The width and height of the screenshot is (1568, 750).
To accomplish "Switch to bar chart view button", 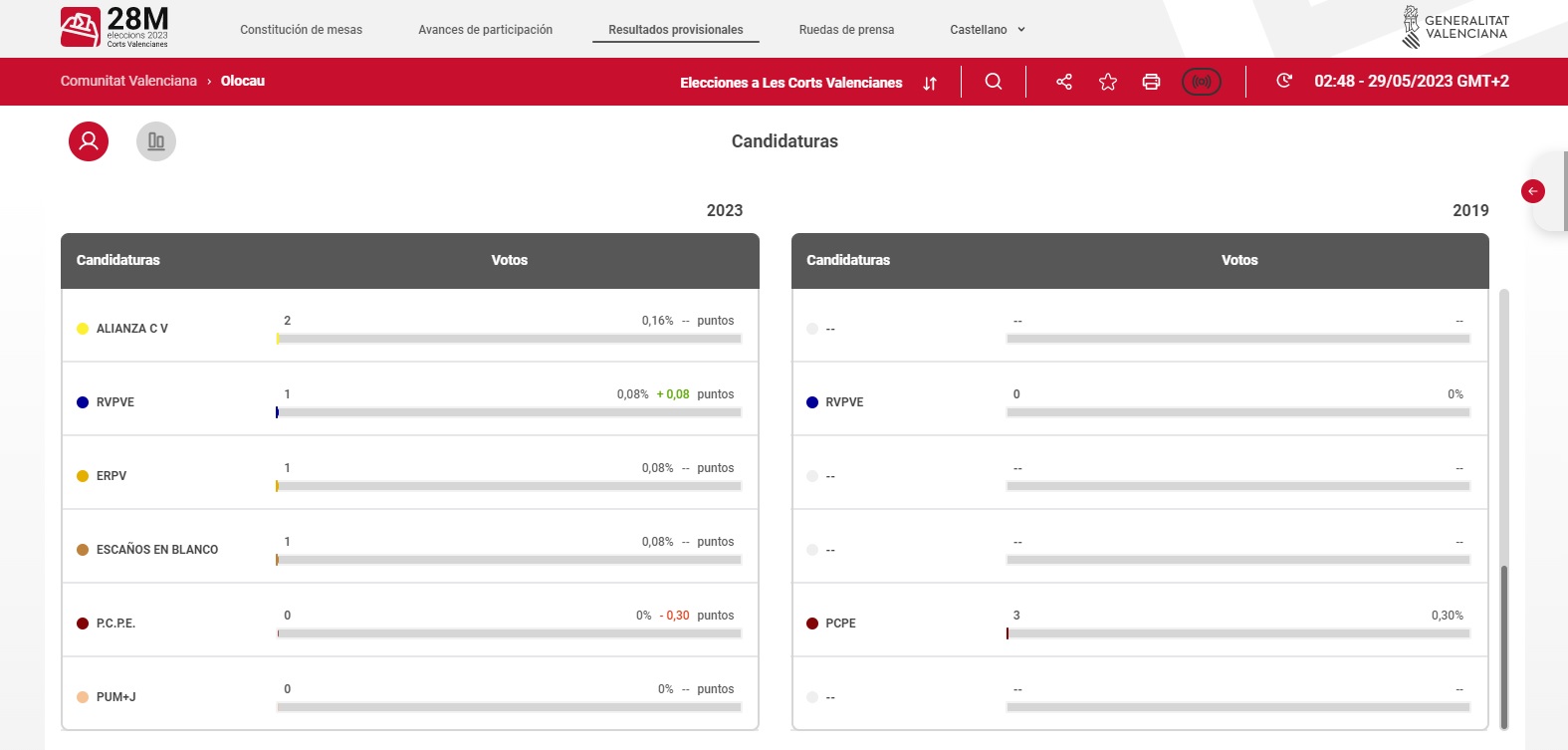I will point(156,141).
